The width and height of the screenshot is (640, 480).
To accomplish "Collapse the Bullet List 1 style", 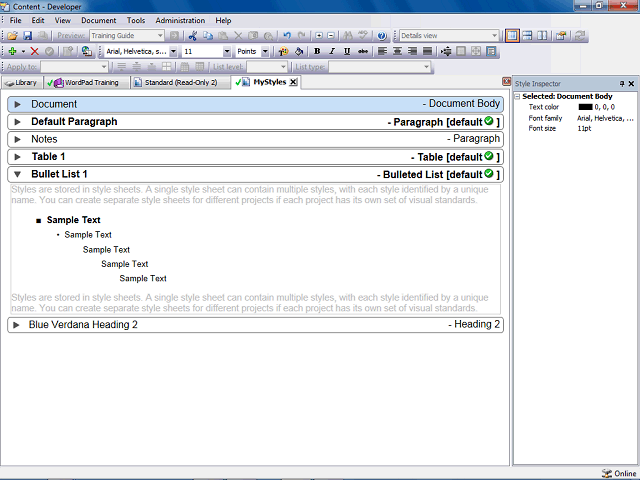I will (18, 175).
